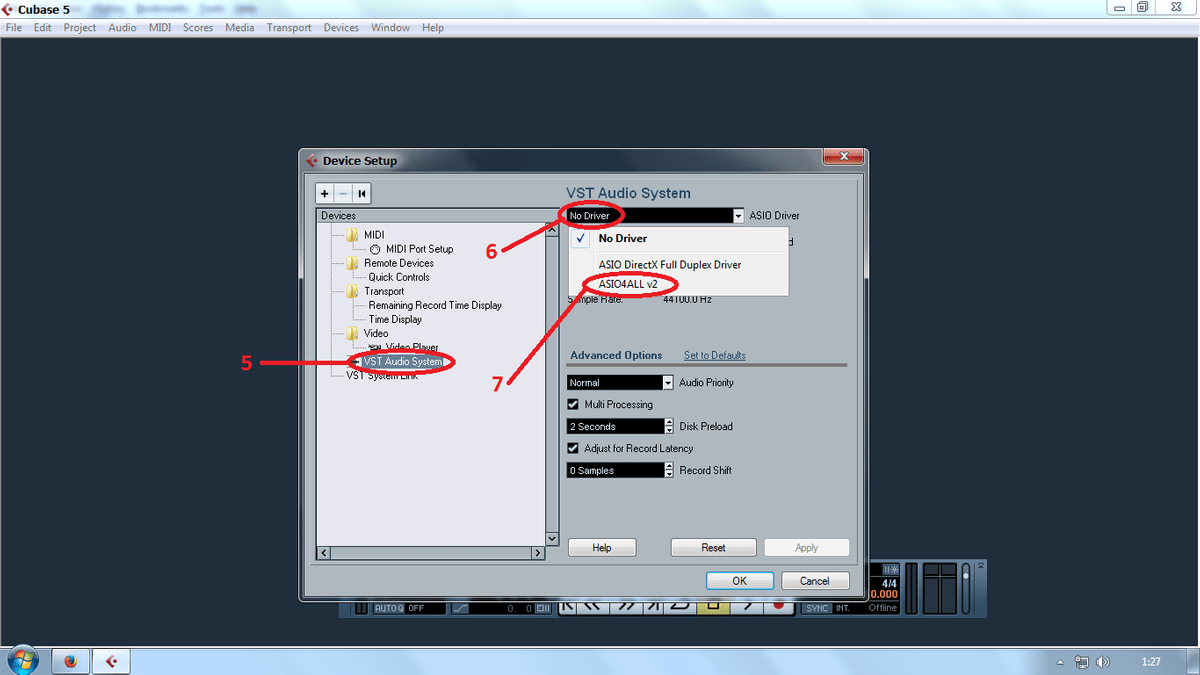Image resolution: width=1200 pixels, height=675 pixels.
Task: Click the Help button in Device Setup
Action: pyautogui.click(x=602, y=548)
